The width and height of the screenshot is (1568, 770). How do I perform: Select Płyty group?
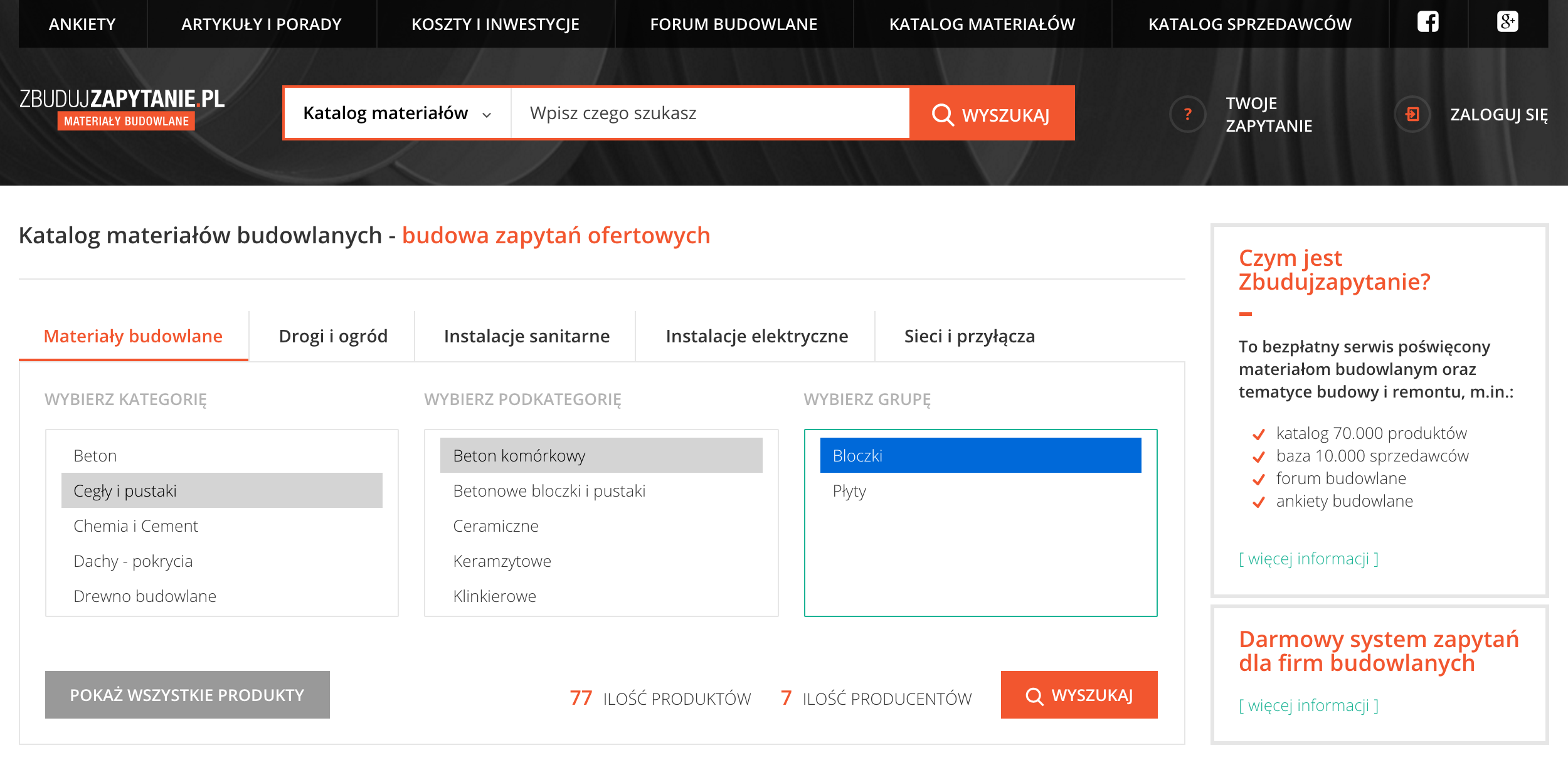point(981,490)
